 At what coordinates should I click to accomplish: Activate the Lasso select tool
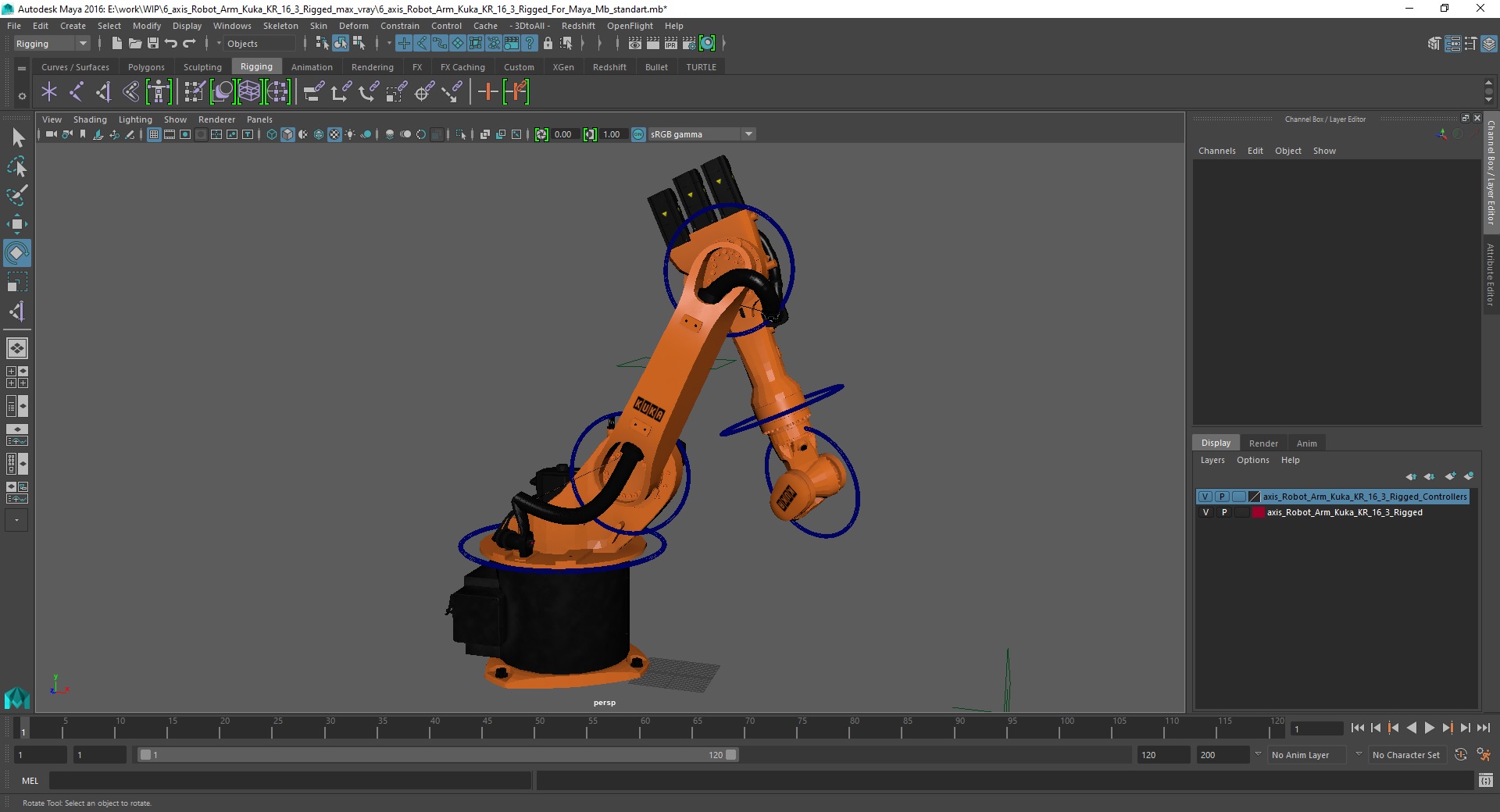coord(17,167)
